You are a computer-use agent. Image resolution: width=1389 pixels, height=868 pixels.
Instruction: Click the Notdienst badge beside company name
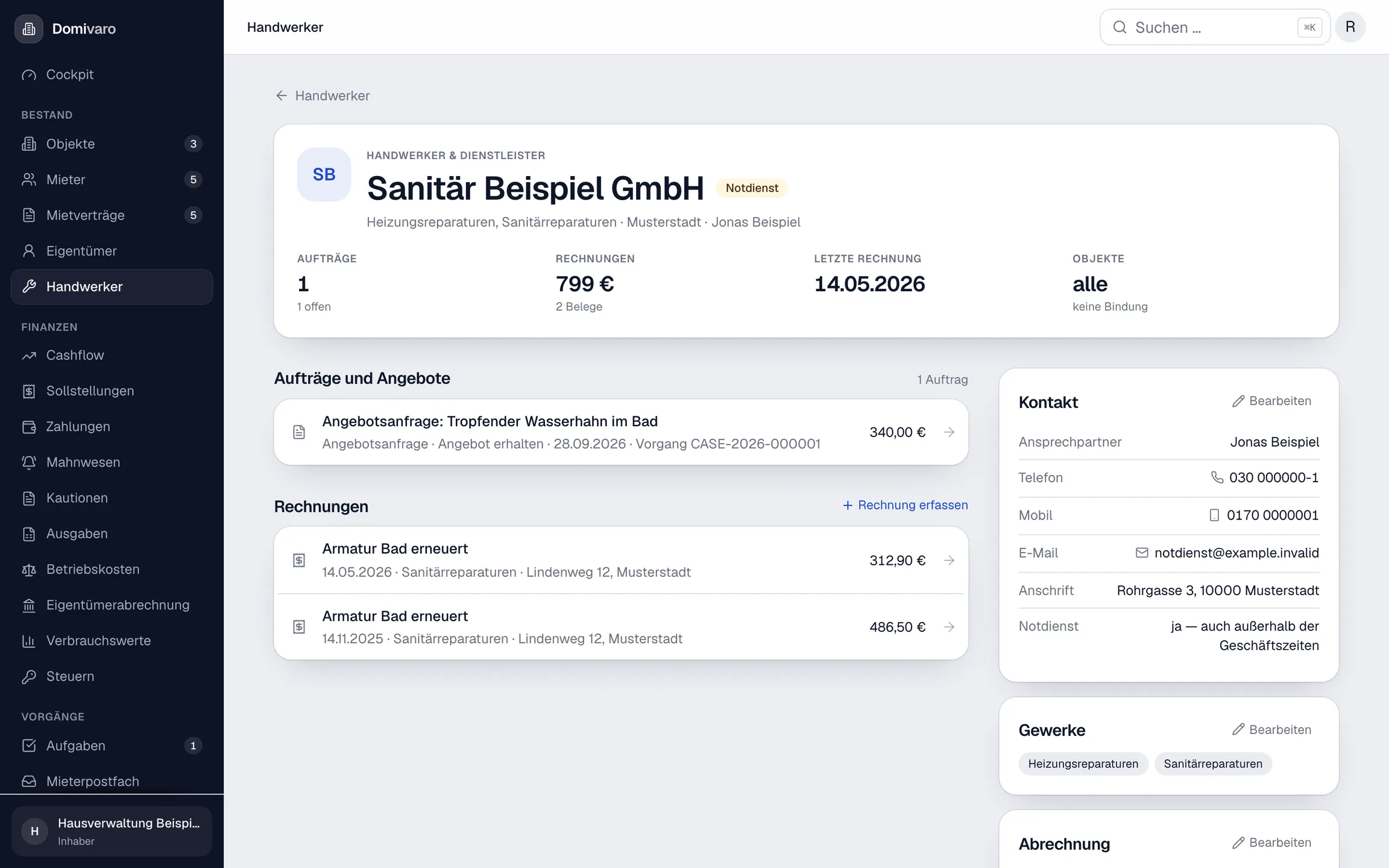click(752, 188)
